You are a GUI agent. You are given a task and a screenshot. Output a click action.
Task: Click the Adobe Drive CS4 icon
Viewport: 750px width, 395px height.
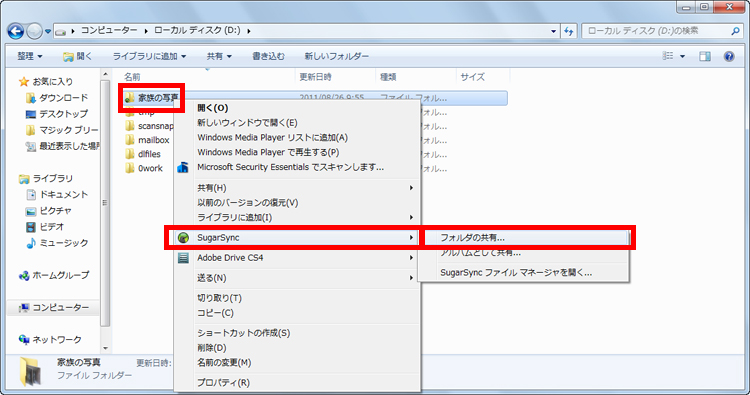[183, 258]
